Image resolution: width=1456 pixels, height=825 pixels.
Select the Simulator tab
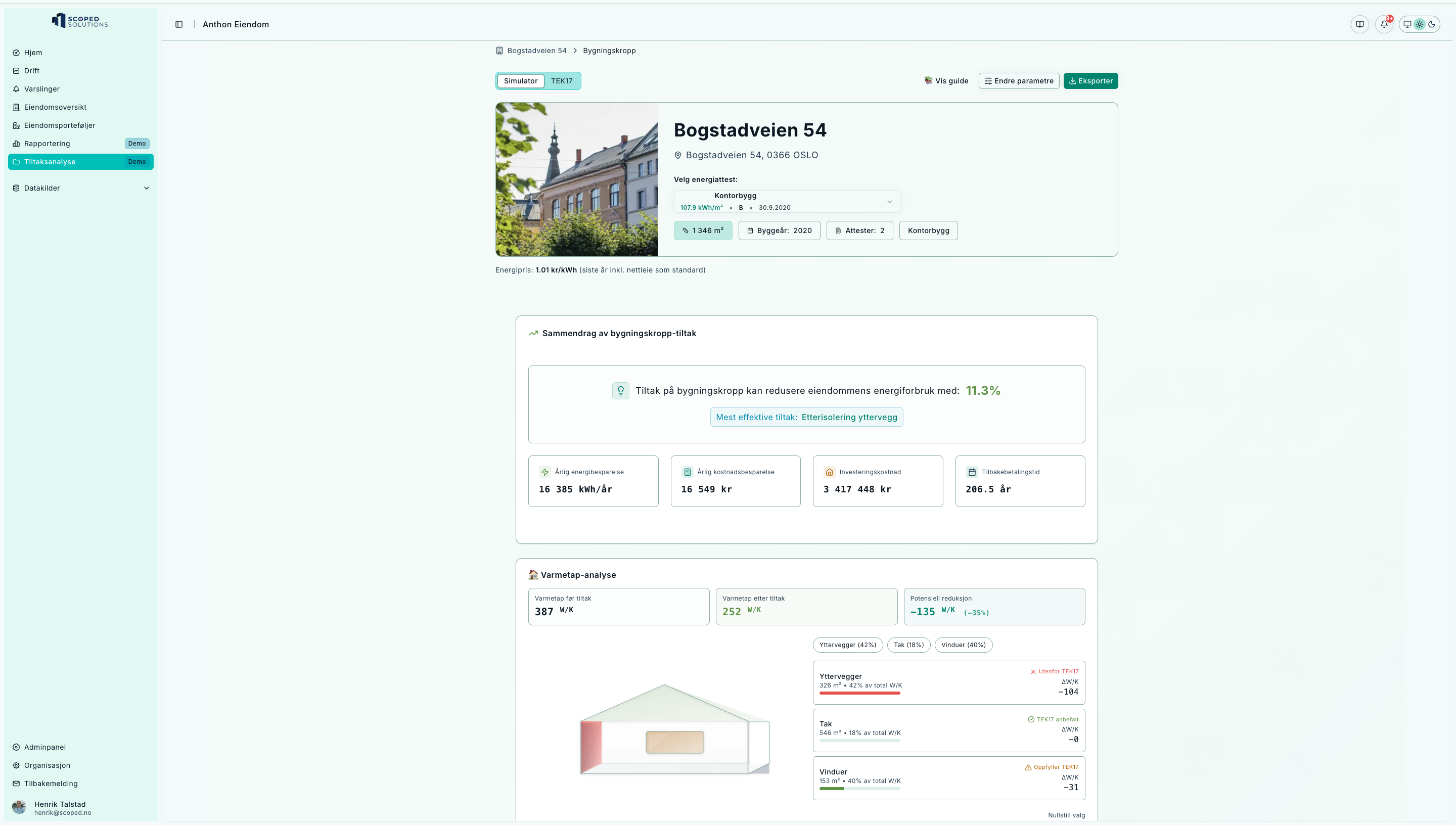click(520, 81)
